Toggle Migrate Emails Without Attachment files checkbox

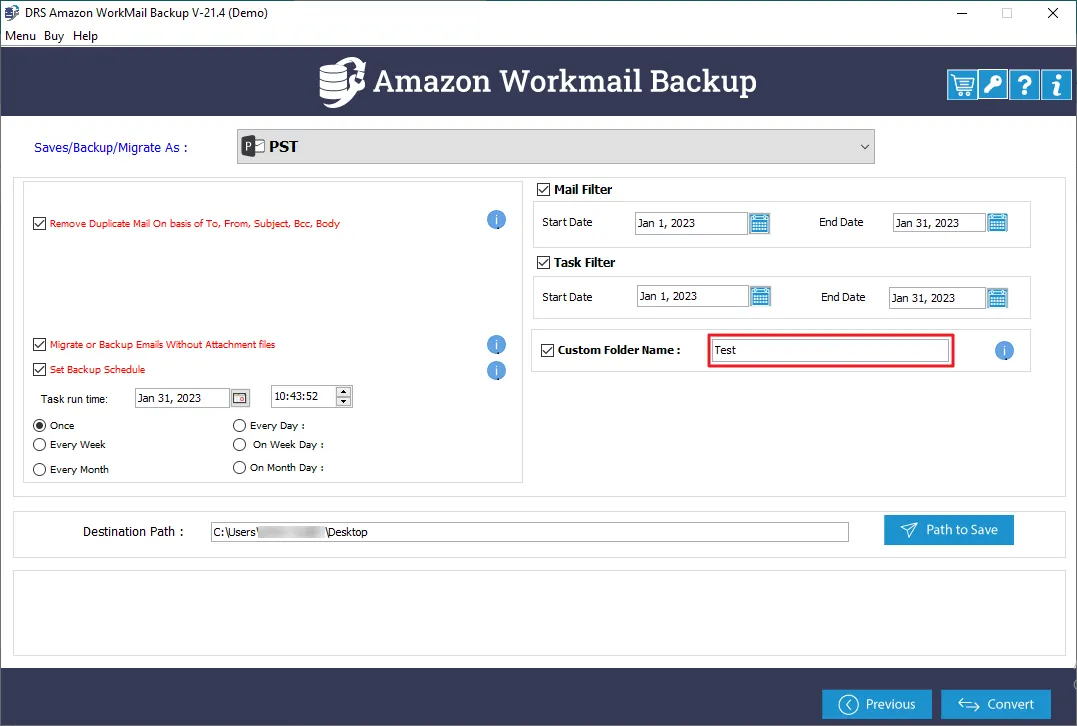point(39,344)
